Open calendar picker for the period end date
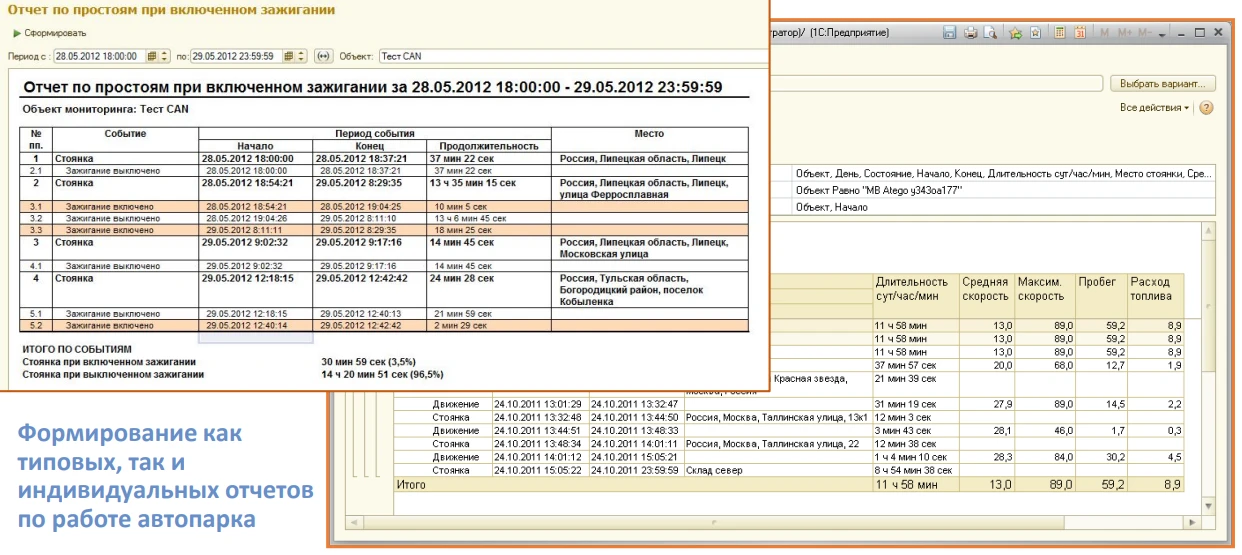This screenshot has width=1242, height=555. (287, 57)
